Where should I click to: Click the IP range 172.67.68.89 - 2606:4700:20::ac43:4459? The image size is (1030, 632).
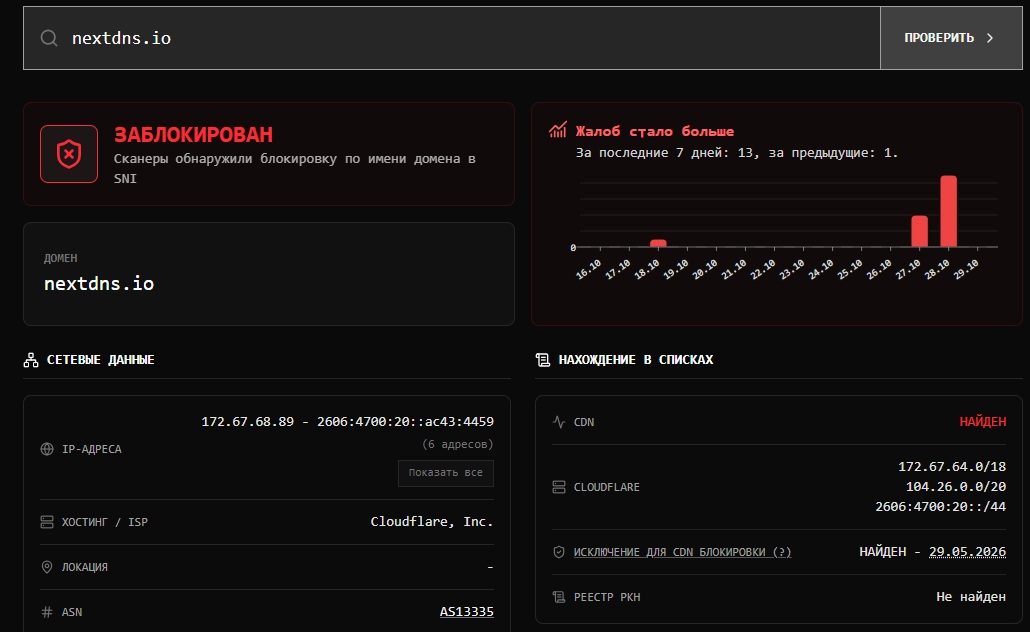pyautogui.click(x=347, y=422)
